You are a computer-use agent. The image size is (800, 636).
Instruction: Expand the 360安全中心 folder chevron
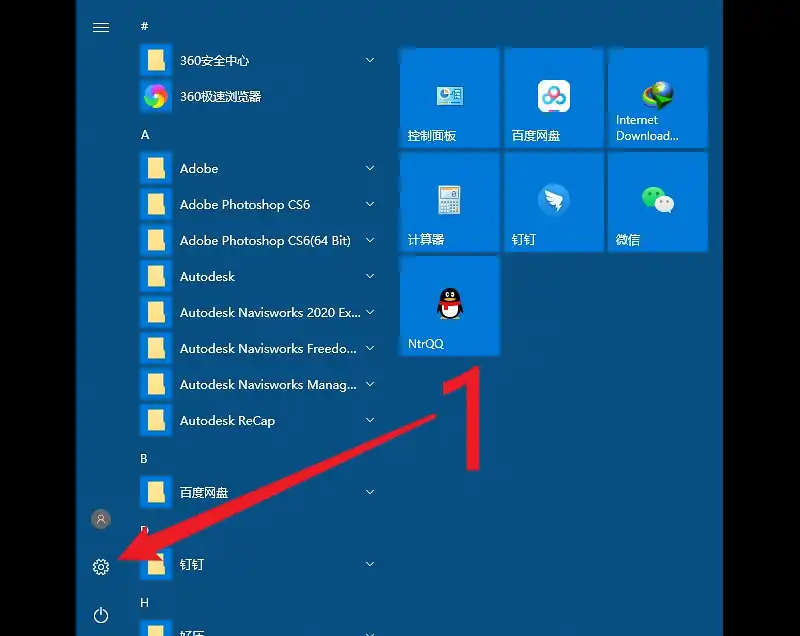coord(370,61)
